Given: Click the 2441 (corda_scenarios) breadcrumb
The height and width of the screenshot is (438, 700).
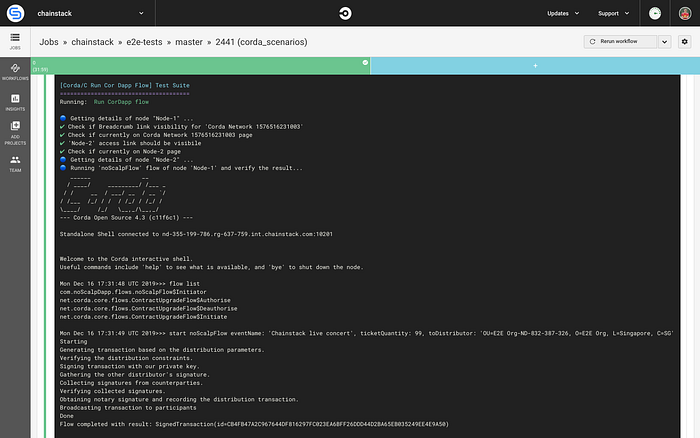Looking at the screenshot, I should pos(261,42).
